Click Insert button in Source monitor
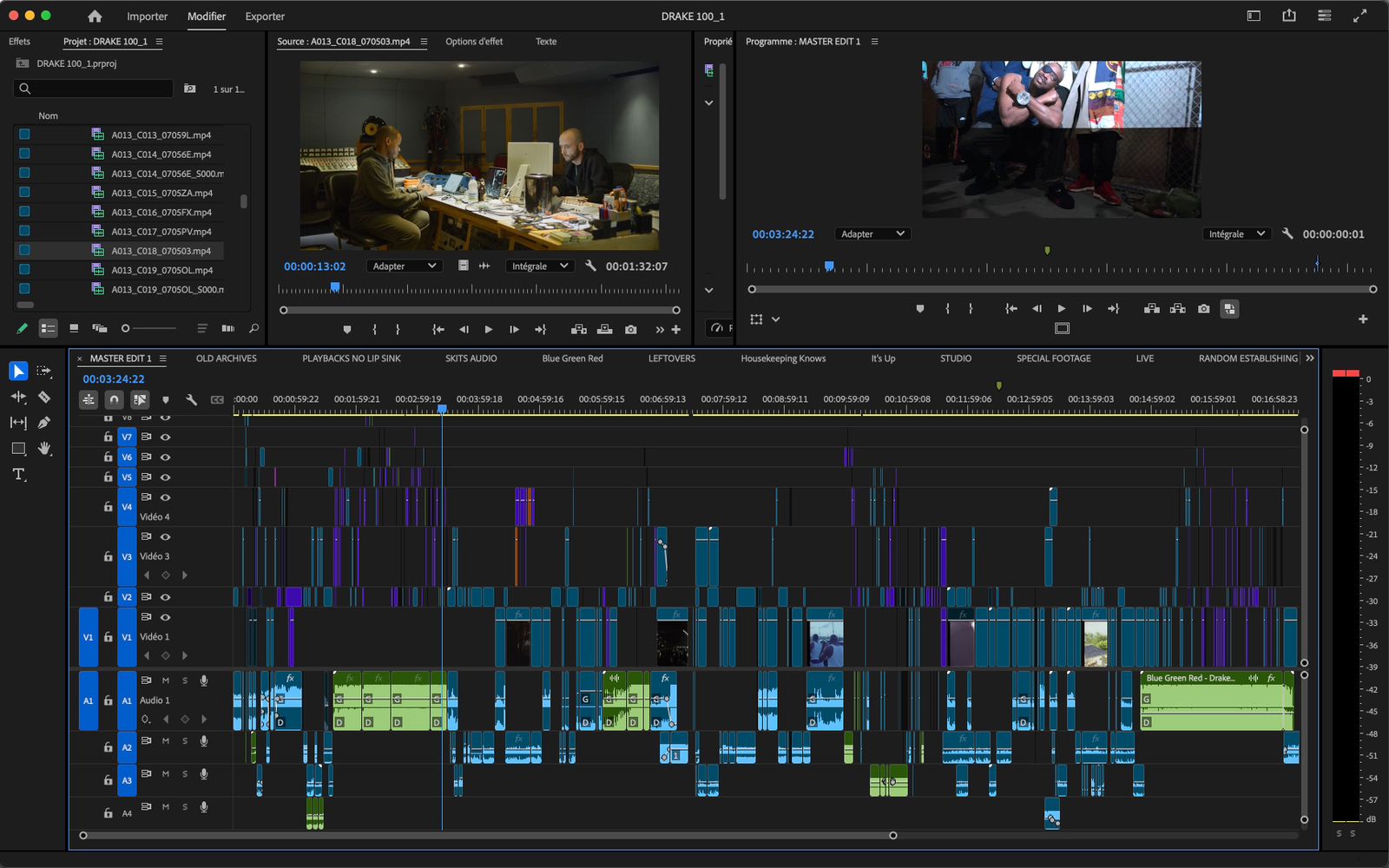The height and width of the screenshot is (868, 1389). click(x=578, y=330)
